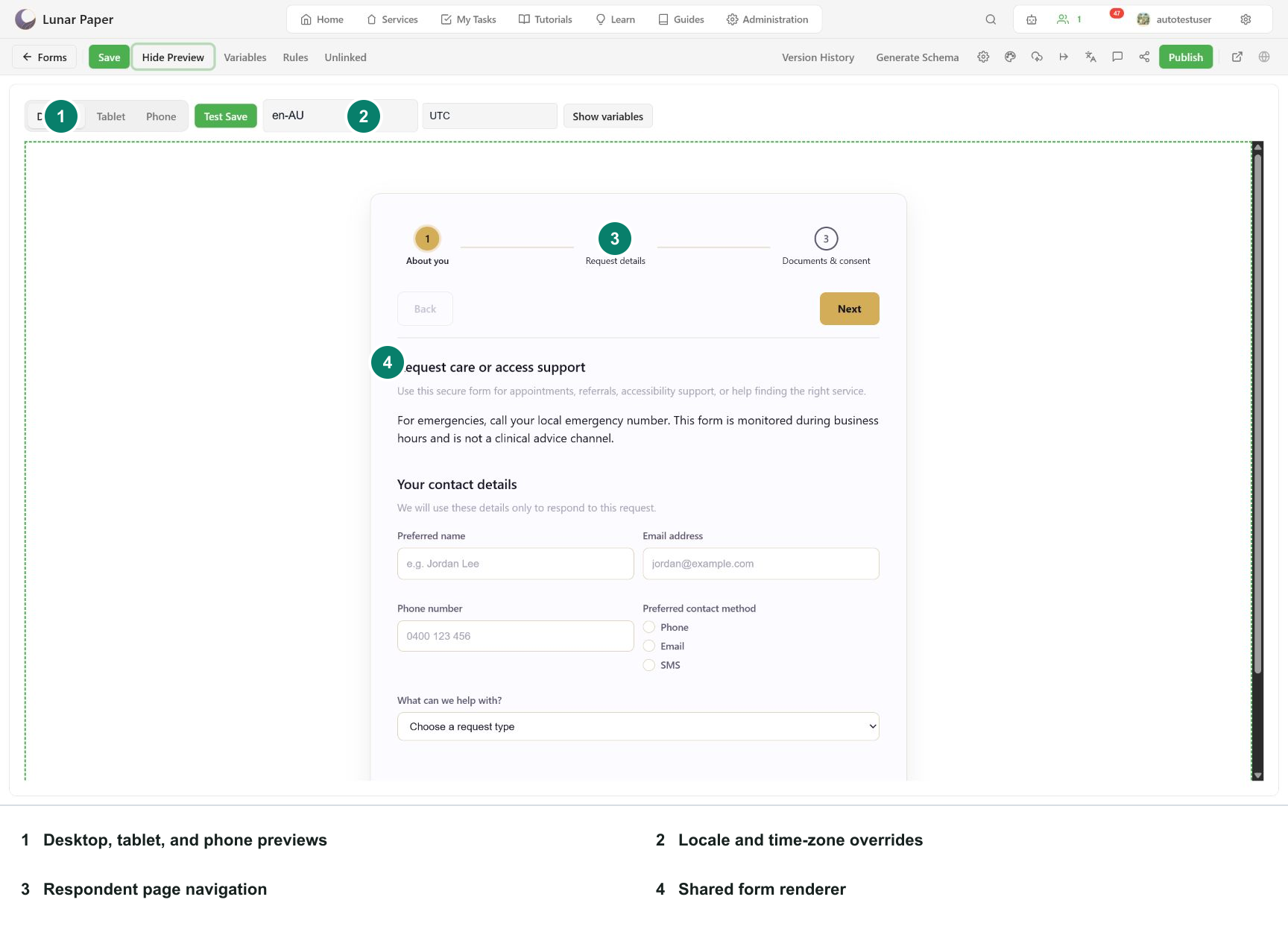The height and width of the screenshot is (932, 1288).
Task: Open Version History
Action: (x=818, y=57)
